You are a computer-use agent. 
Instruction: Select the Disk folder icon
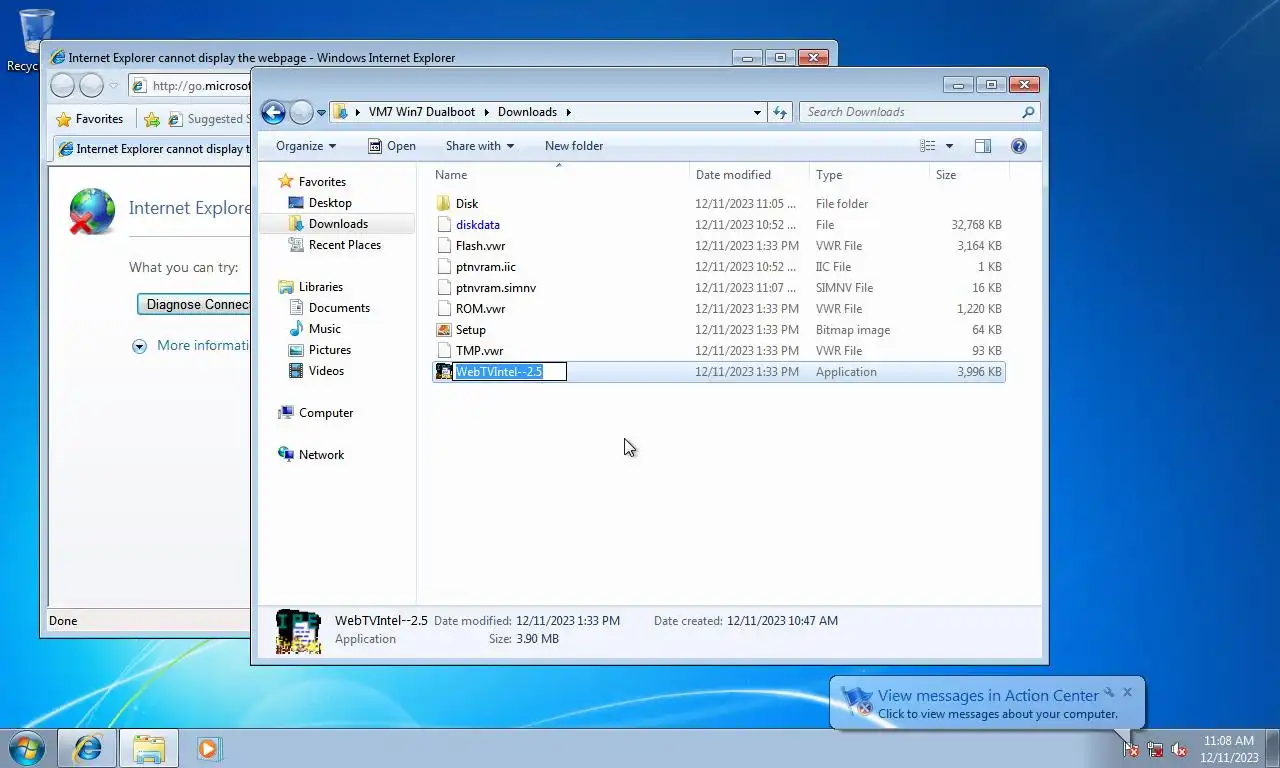pyautogui.click(x=444, y=203)
